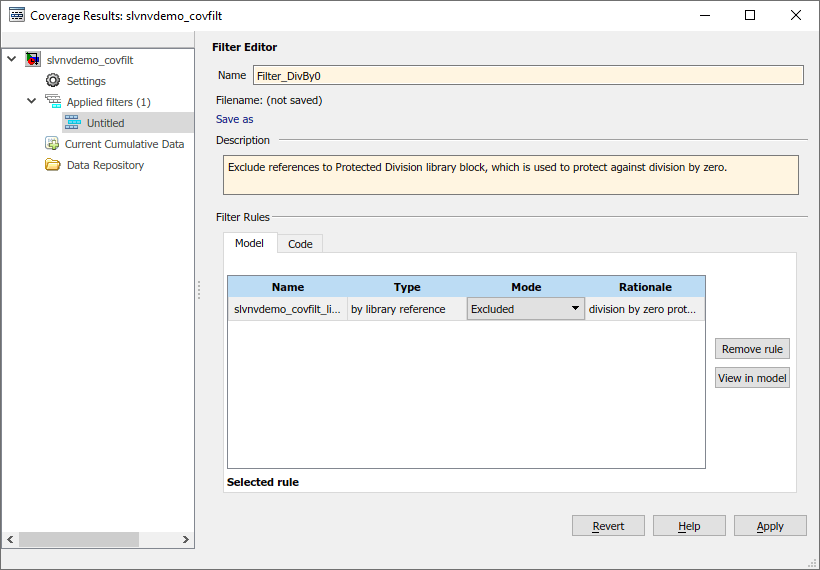
Task: Click the tree scrollbar left arrow
Action: tap(10, 539)
